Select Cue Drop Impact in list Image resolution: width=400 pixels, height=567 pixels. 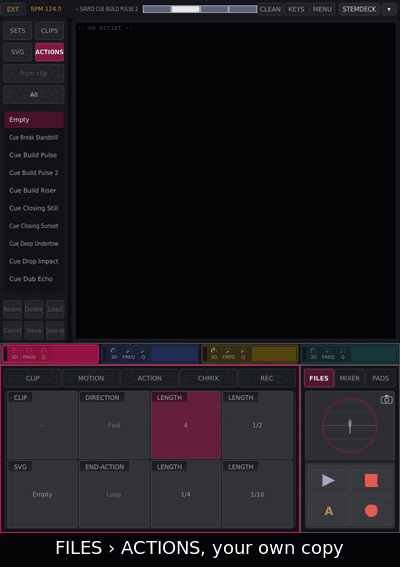34,261
